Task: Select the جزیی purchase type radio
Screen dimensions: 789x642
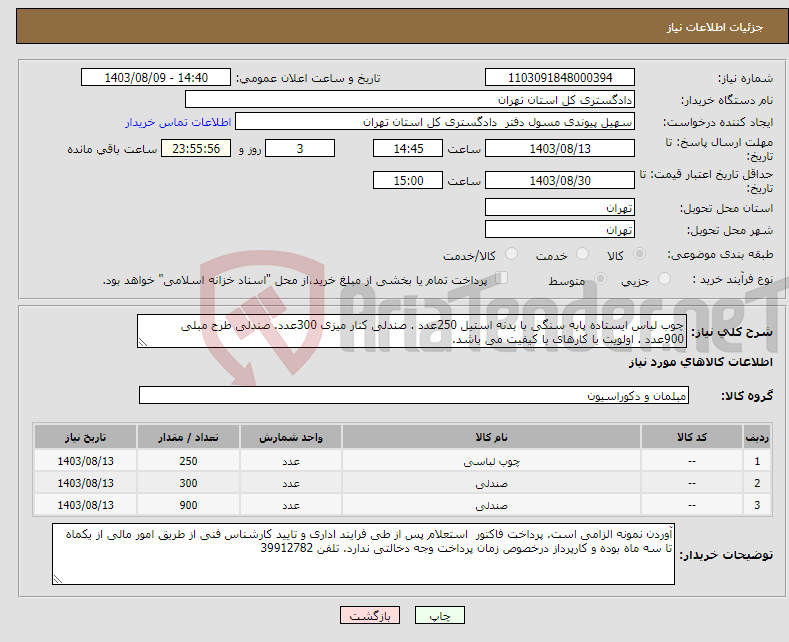Action: [664, 279]
